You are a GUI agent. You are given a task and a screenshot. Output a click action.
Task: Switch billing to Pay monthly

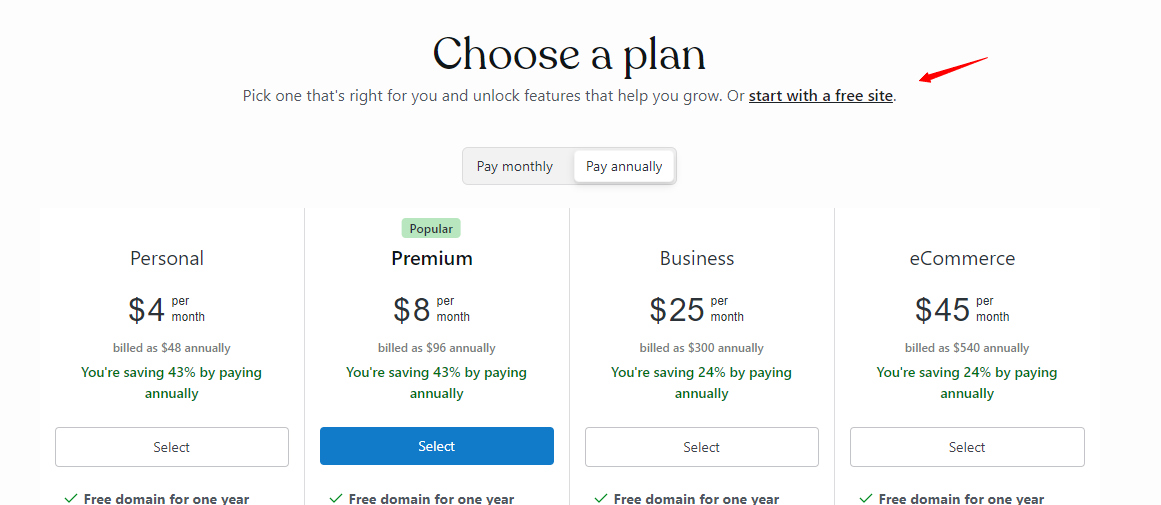pos(514,166)
